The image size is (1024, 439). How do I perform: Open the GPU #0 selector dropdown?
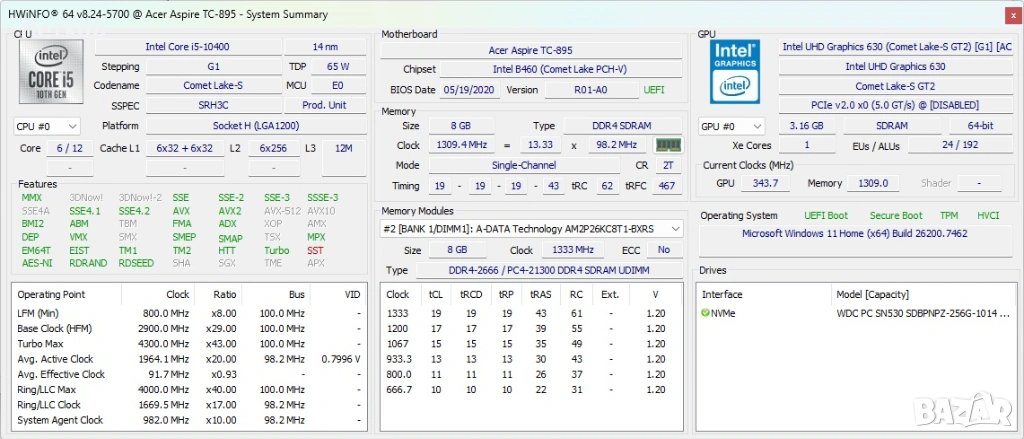[x=731, y=127]
